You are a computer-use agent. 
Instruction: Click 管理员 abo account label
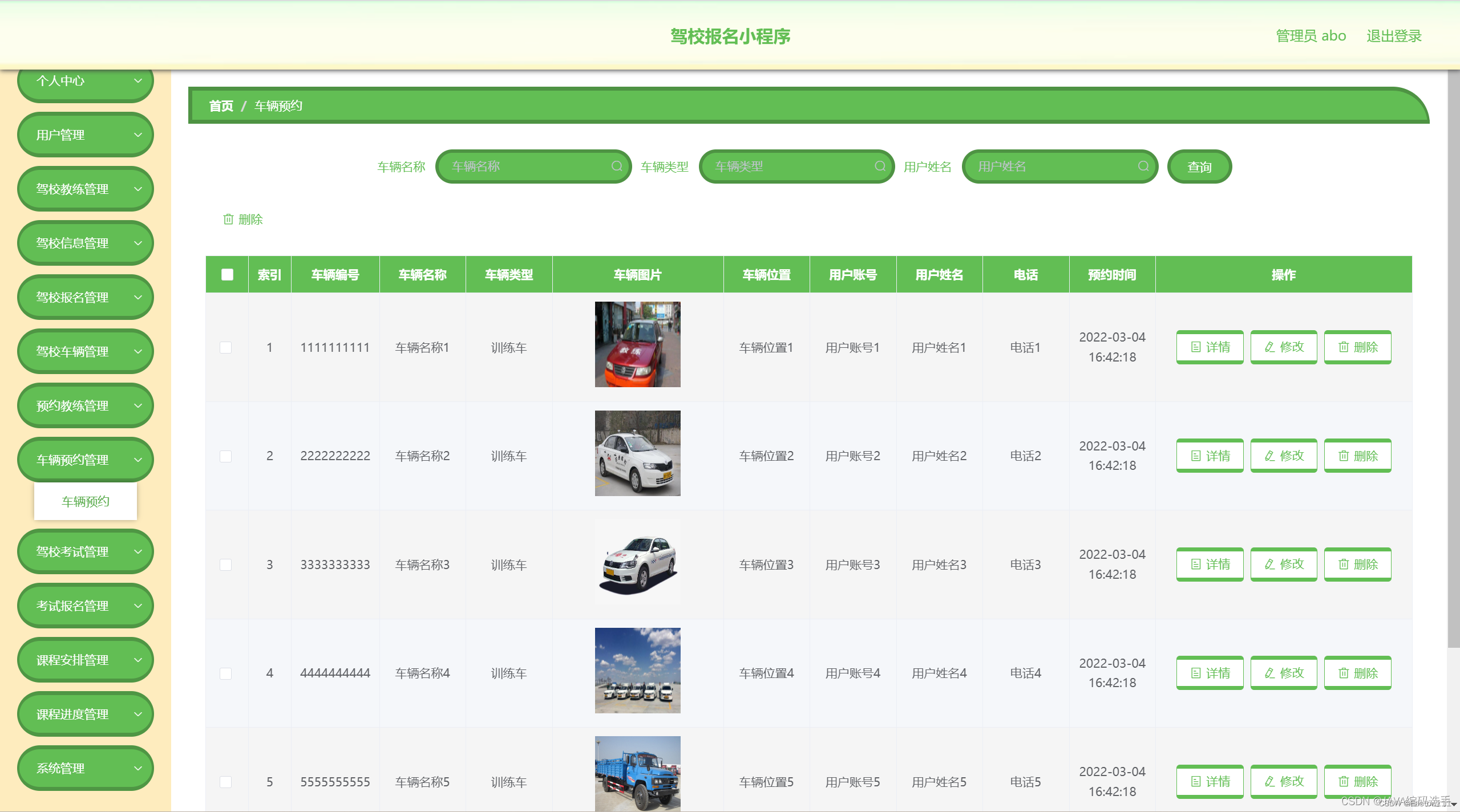[1311, 36]
